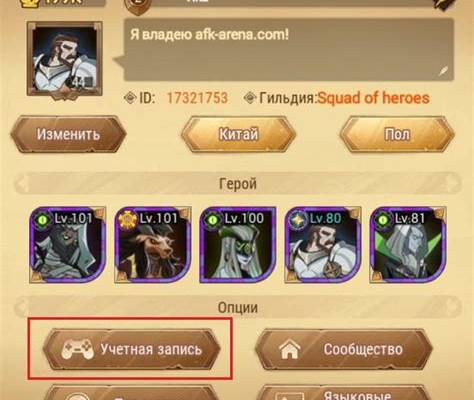
Task: Tap the Пол gender button
Action: tap(397, 134)
